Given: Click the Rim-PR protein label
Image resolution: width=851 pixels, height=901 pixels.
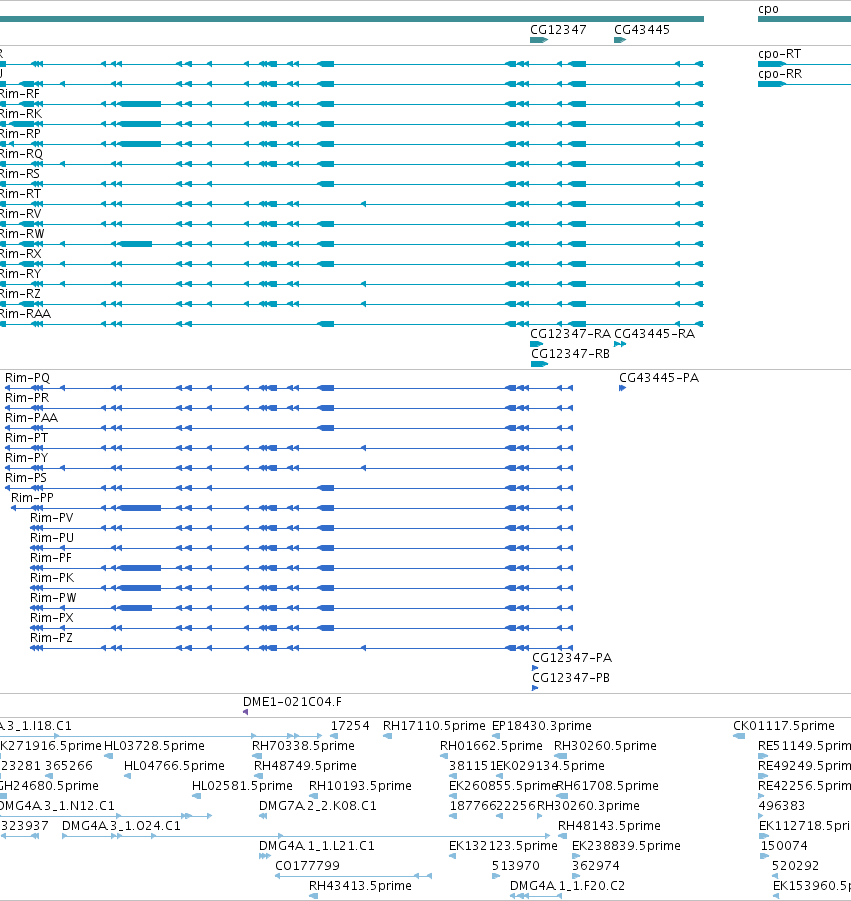Looking at the screenshot, I should coord(27,398).
